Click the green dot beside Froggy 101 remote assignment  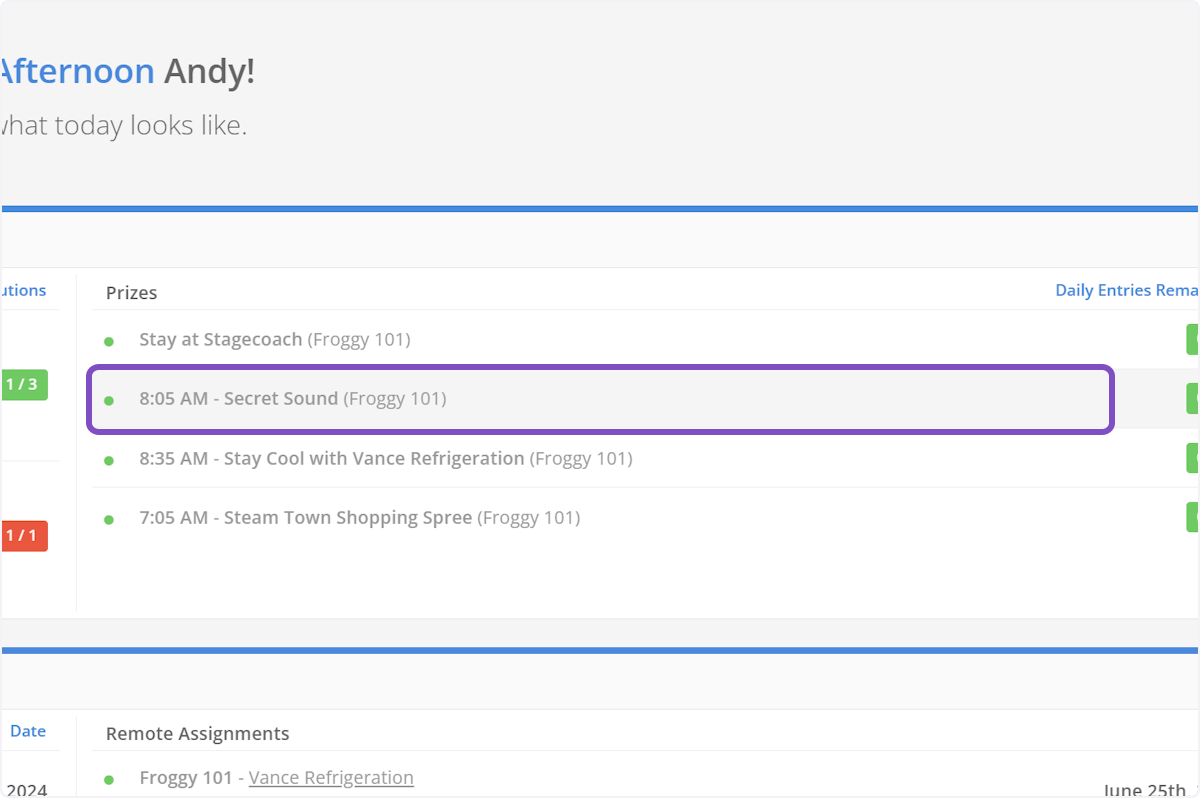pos(109,779)
